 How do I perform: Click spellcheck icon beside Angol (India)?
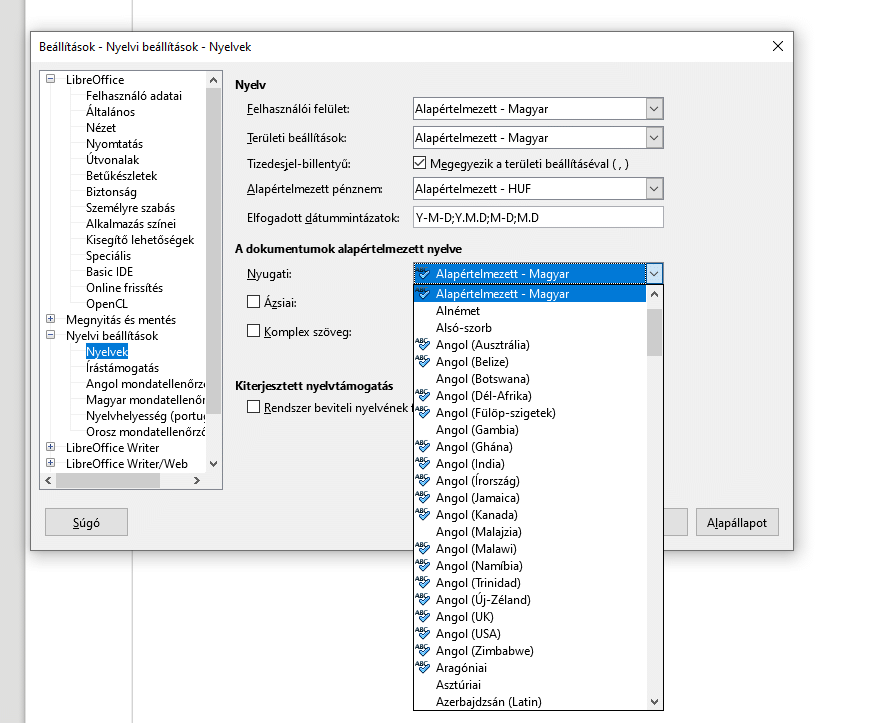[423, 463]
